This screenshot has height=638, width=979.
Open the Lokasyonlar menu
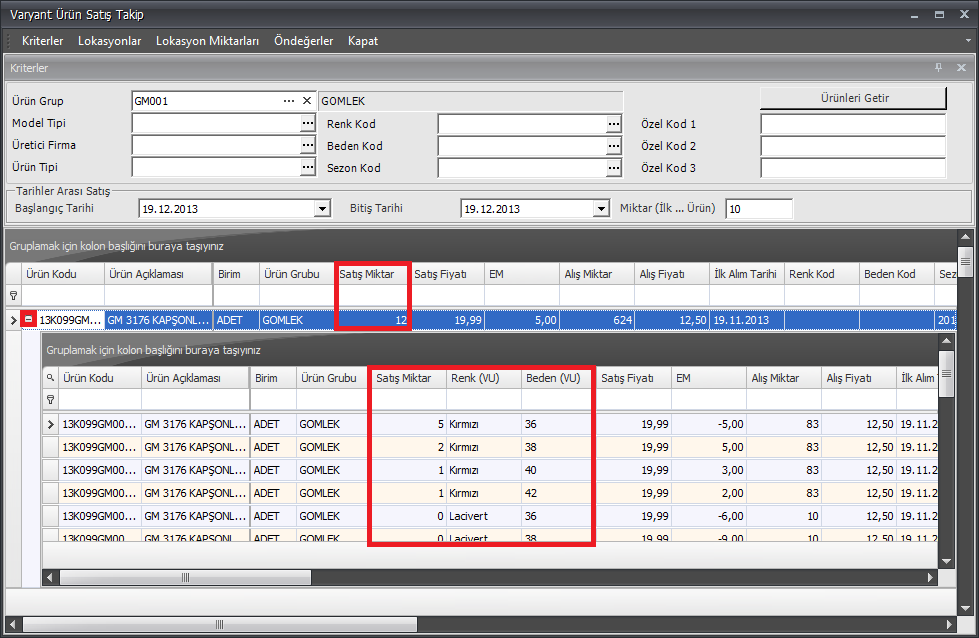pos(109,41)
